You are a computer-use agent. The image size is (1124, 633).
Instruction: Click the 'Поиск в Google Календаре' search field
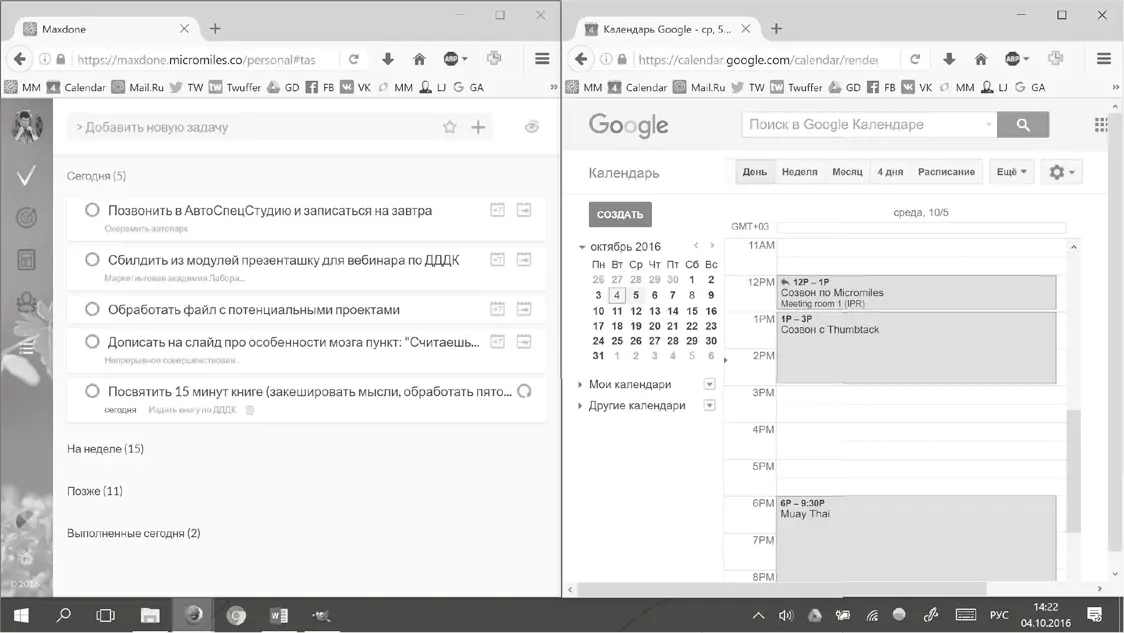[x=865, y=125]
